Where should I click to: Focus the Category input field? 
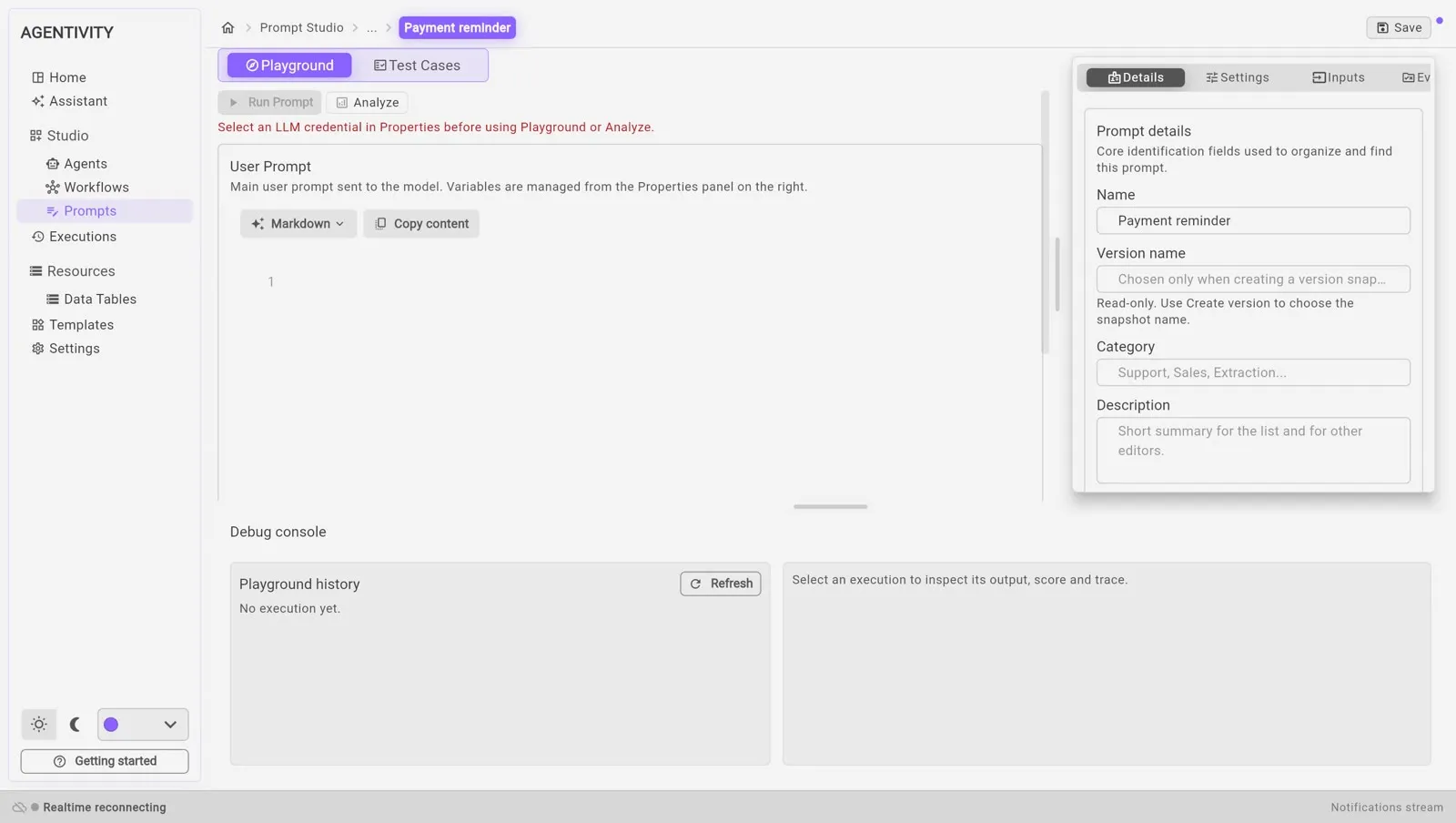point(1253,372)
